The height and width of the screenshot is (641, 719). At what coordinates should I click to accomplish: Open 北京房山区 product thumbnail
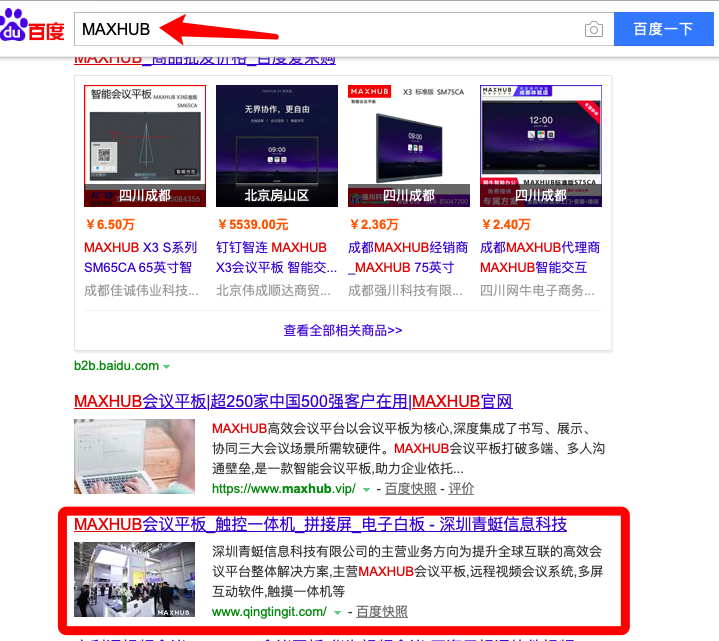point(277,146)
